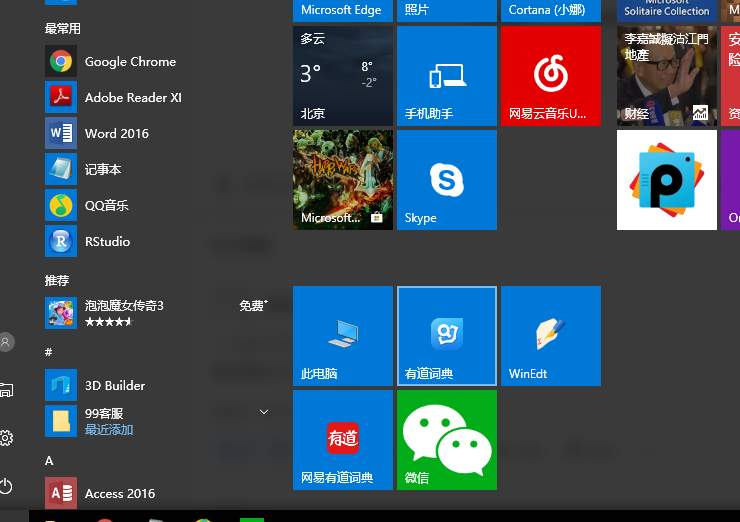Open the 微信 WeChat tile

pos(447,440)
